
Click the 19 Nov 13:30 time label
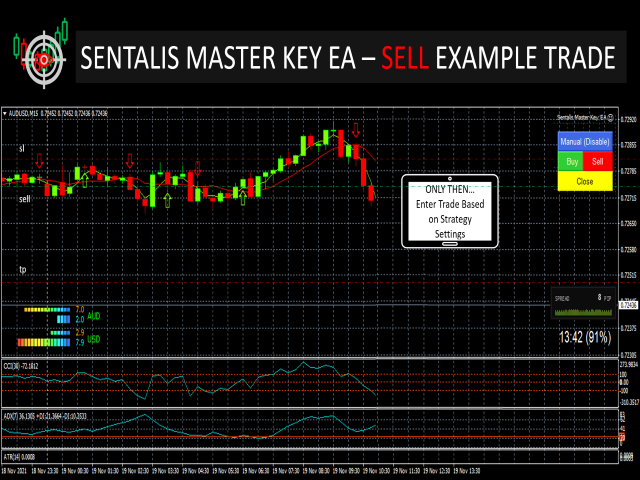467,471
